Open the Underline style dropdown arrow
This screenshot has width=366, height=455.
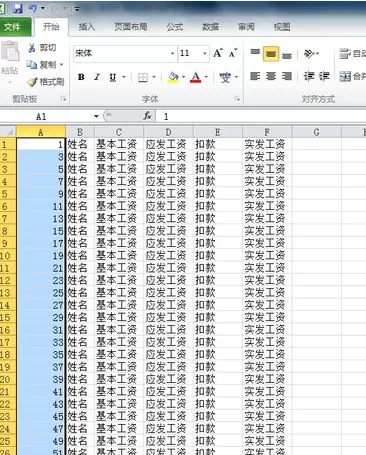(124, 77)
